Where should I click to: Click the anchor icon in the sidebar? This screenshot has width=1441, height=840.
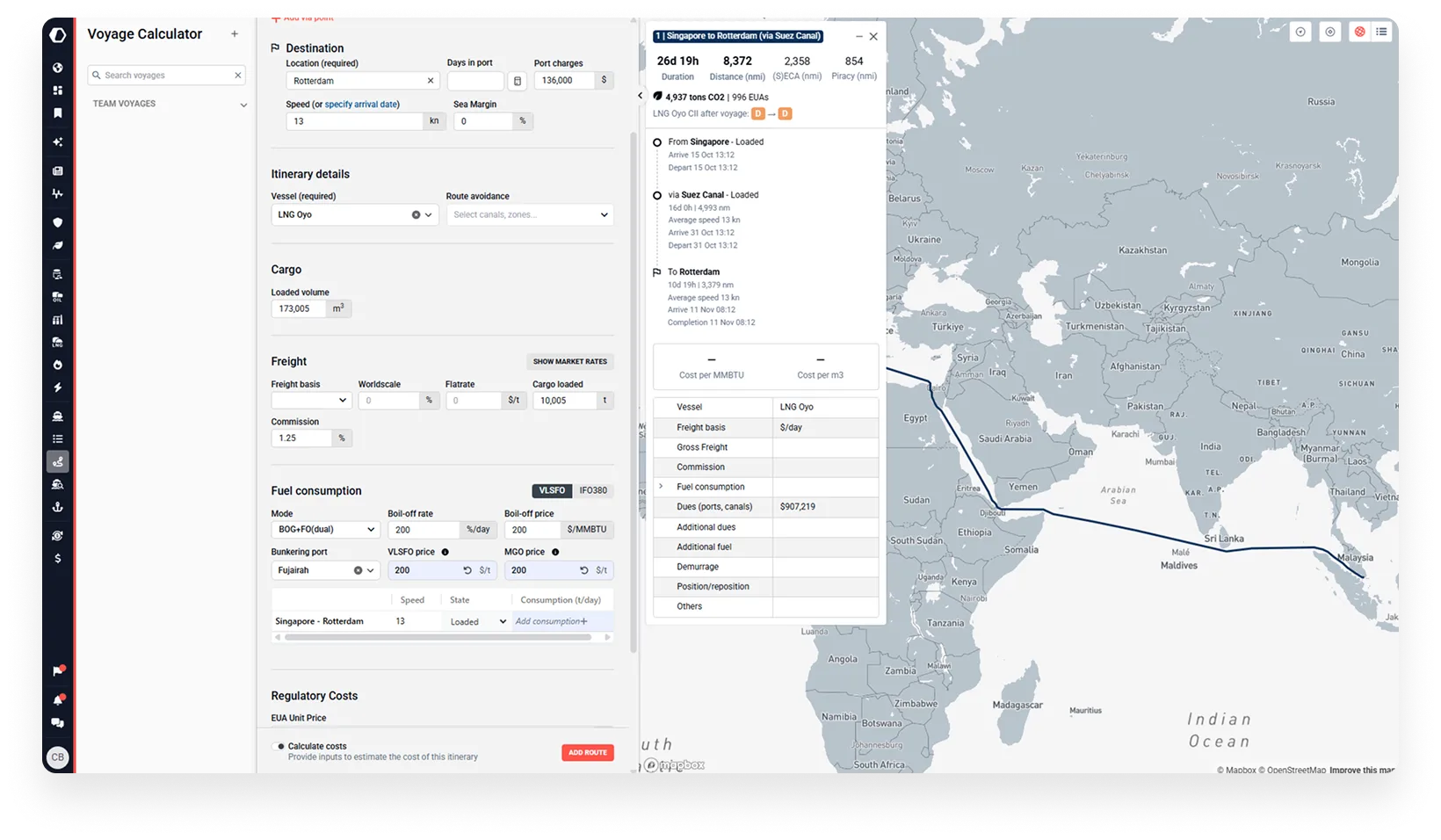58,507
